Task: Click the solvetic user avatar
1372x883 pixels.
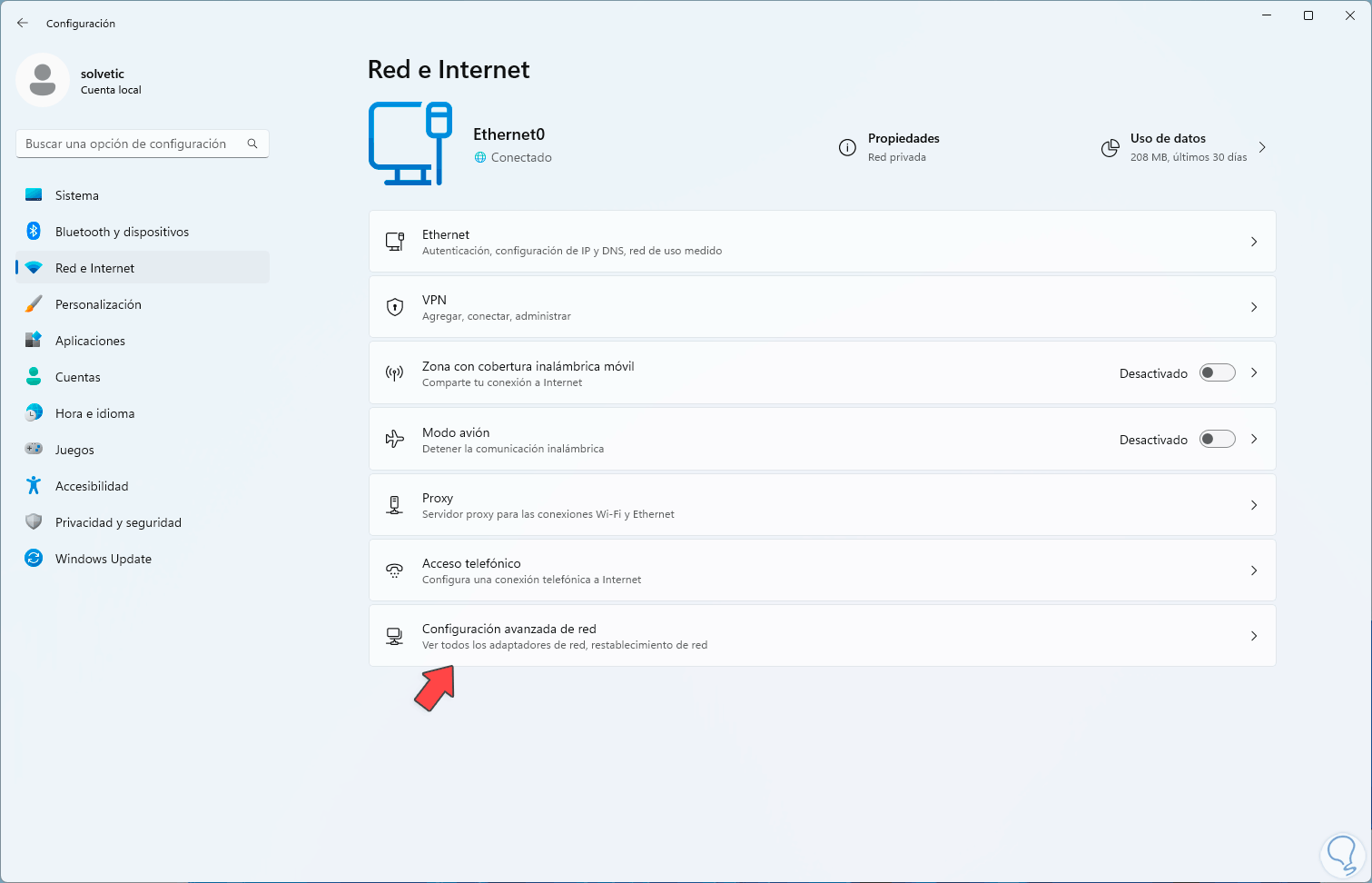Action: click(43, 80)
